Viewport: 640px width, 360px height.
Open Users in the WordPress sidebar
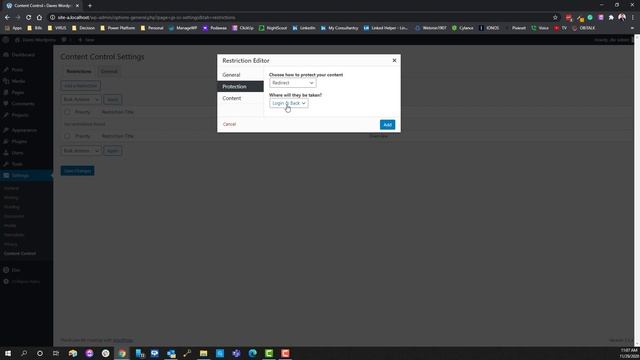17,153
